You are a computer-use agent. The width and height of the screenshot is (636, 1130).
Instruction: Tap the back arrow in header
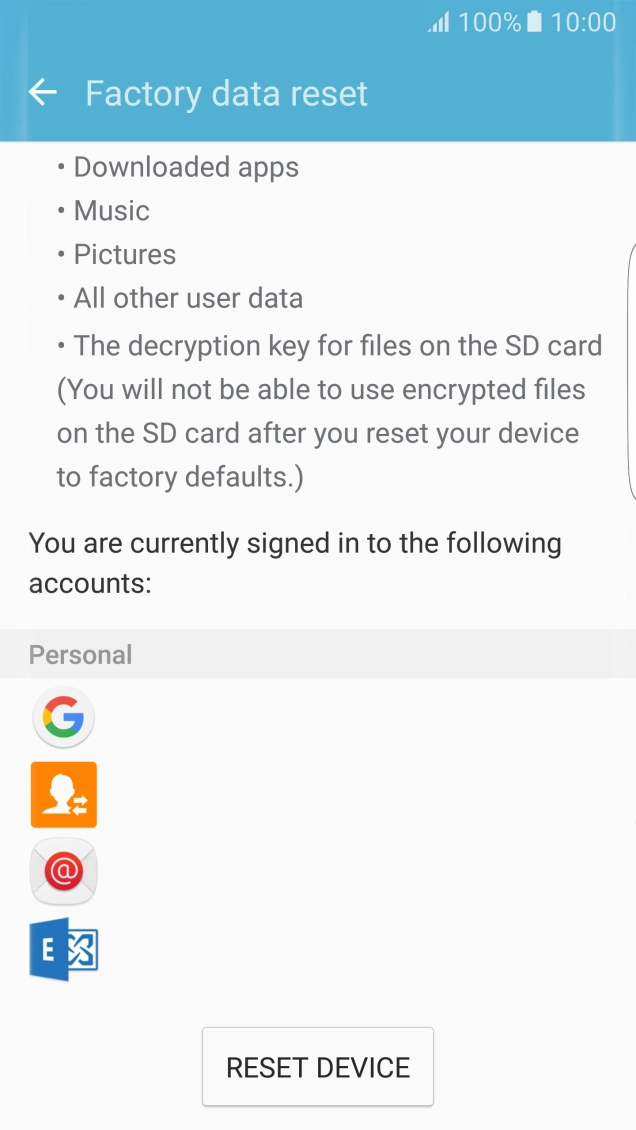tap(43, 93)
